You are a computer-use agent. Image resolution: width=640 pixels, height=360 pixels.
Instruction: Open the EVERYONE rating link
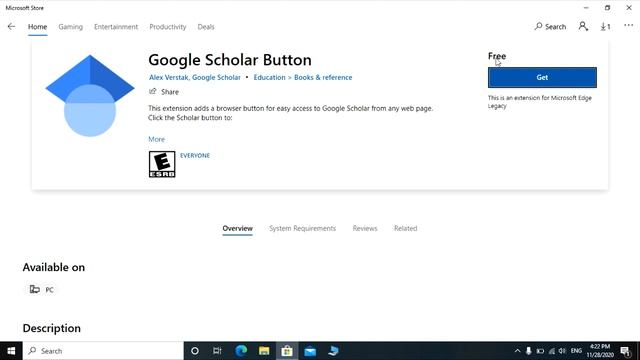195,156
